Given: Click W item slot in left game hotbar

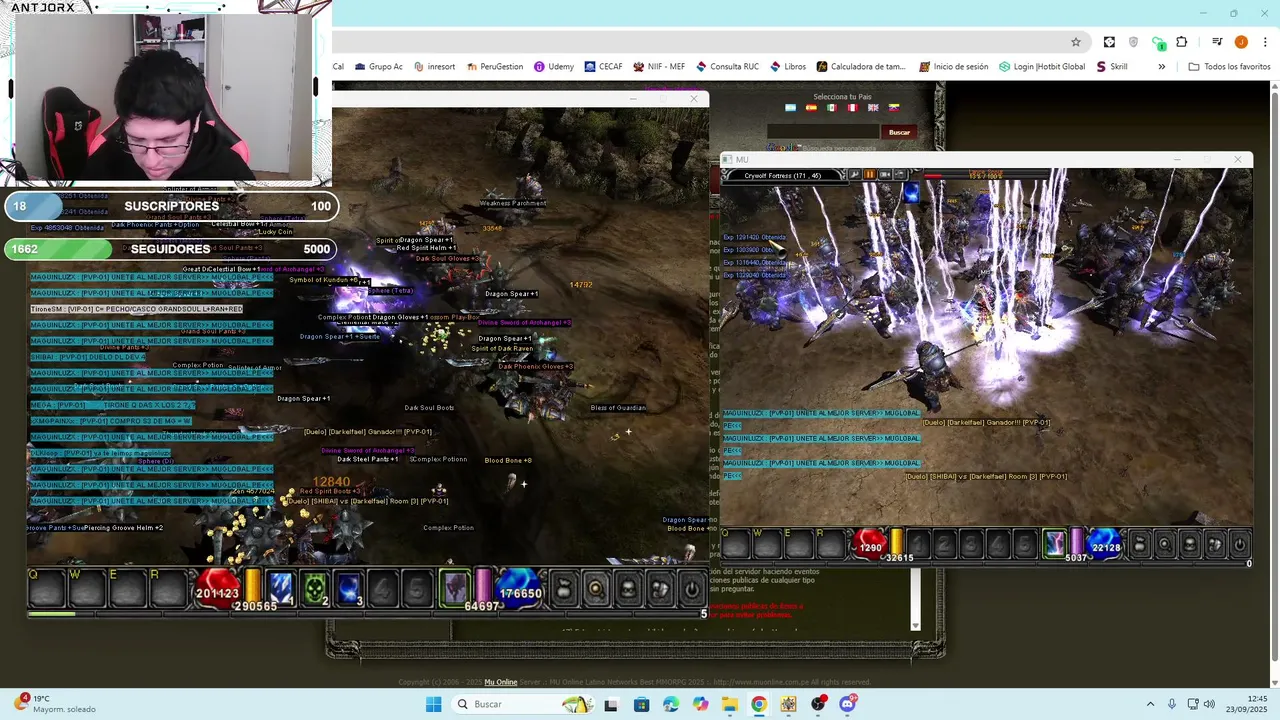Looking at the screenshot, I should click(x=87, y=589).
